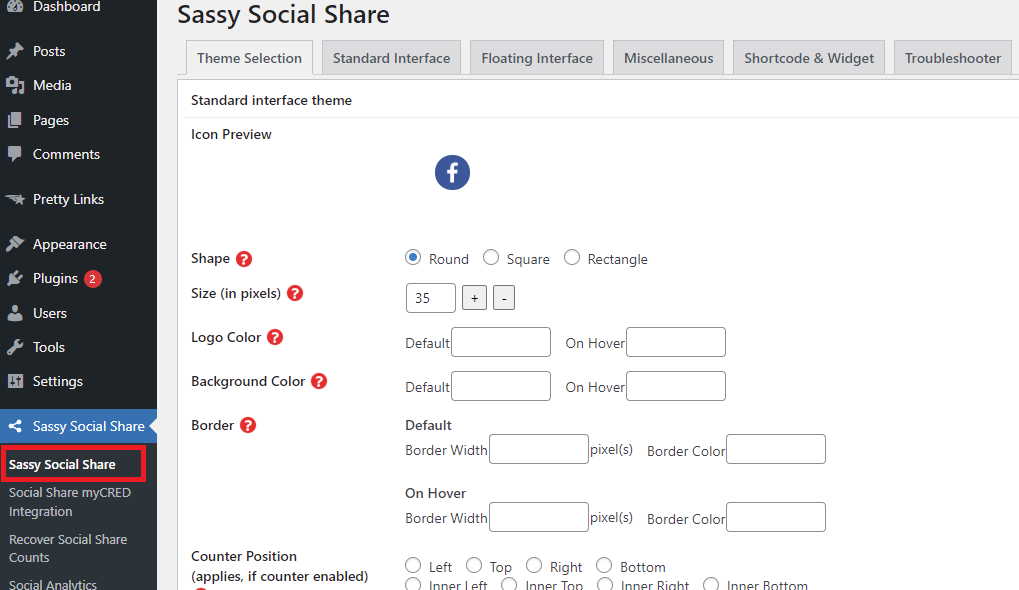Image resolution: width=1019 pixels, height=590 pixels.
Task: Go to Users menu
Action: pos(49,313)
